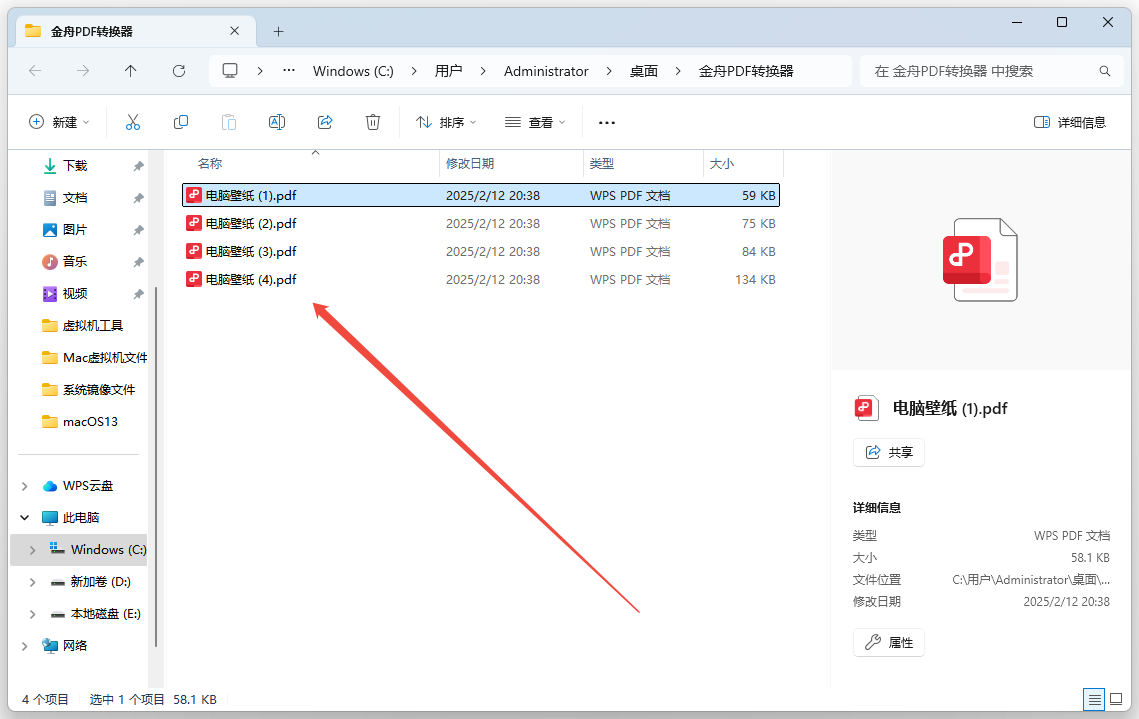The height and width of the screenshot is (719, 1139).
Task: Refresh the current folder
Action: 179,70
